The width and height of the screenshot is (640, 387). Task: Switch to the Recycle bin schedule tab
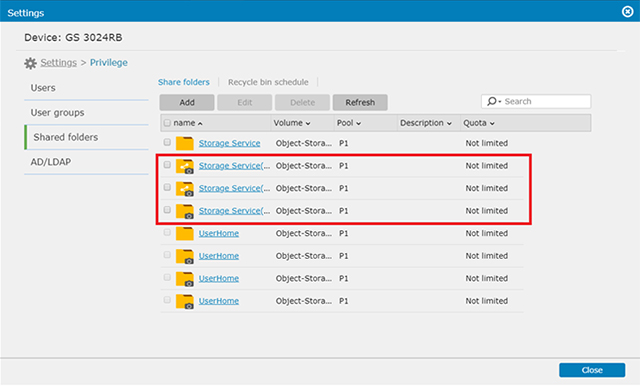point(268,82)
